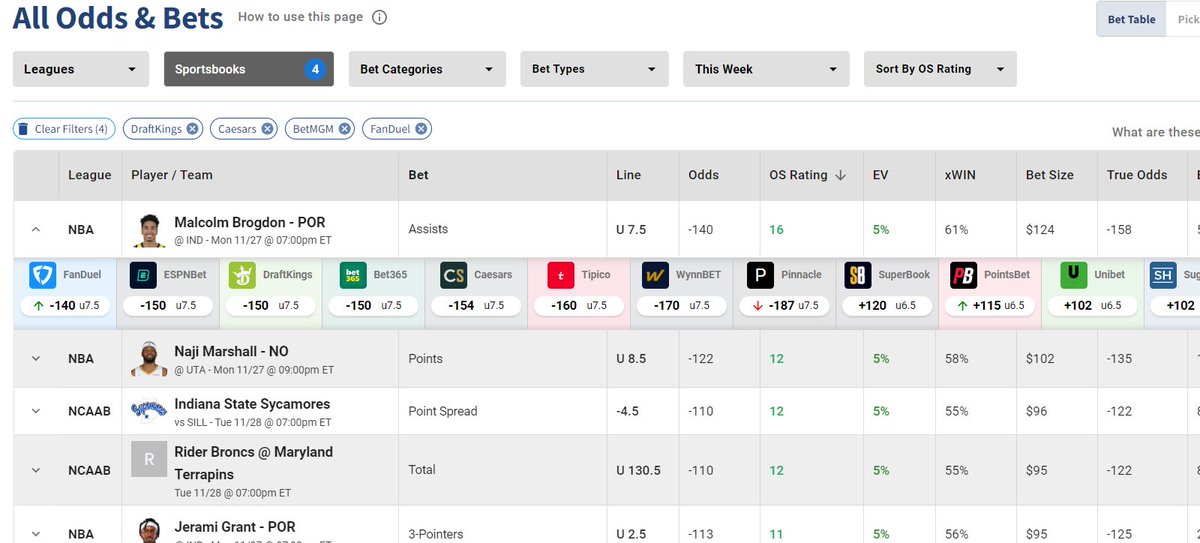
Task: Click Bet365 -150 u7.5 odds button
Action: [374, 305]
